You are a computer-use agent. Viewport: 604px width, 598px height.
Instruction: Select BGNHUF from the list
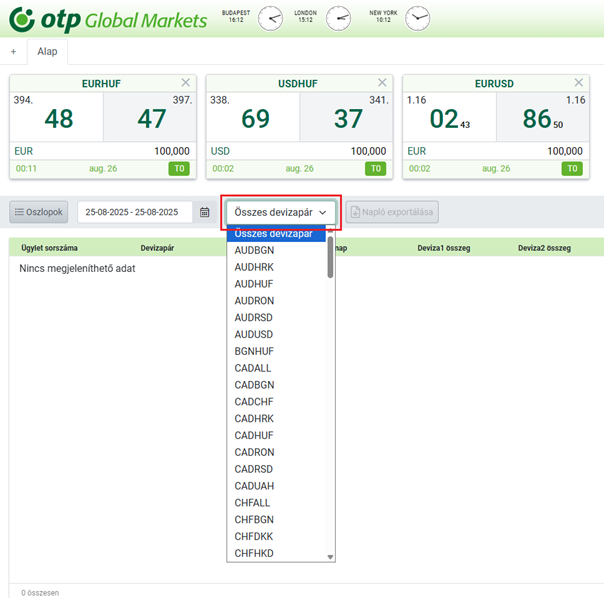tap(276, 351)
